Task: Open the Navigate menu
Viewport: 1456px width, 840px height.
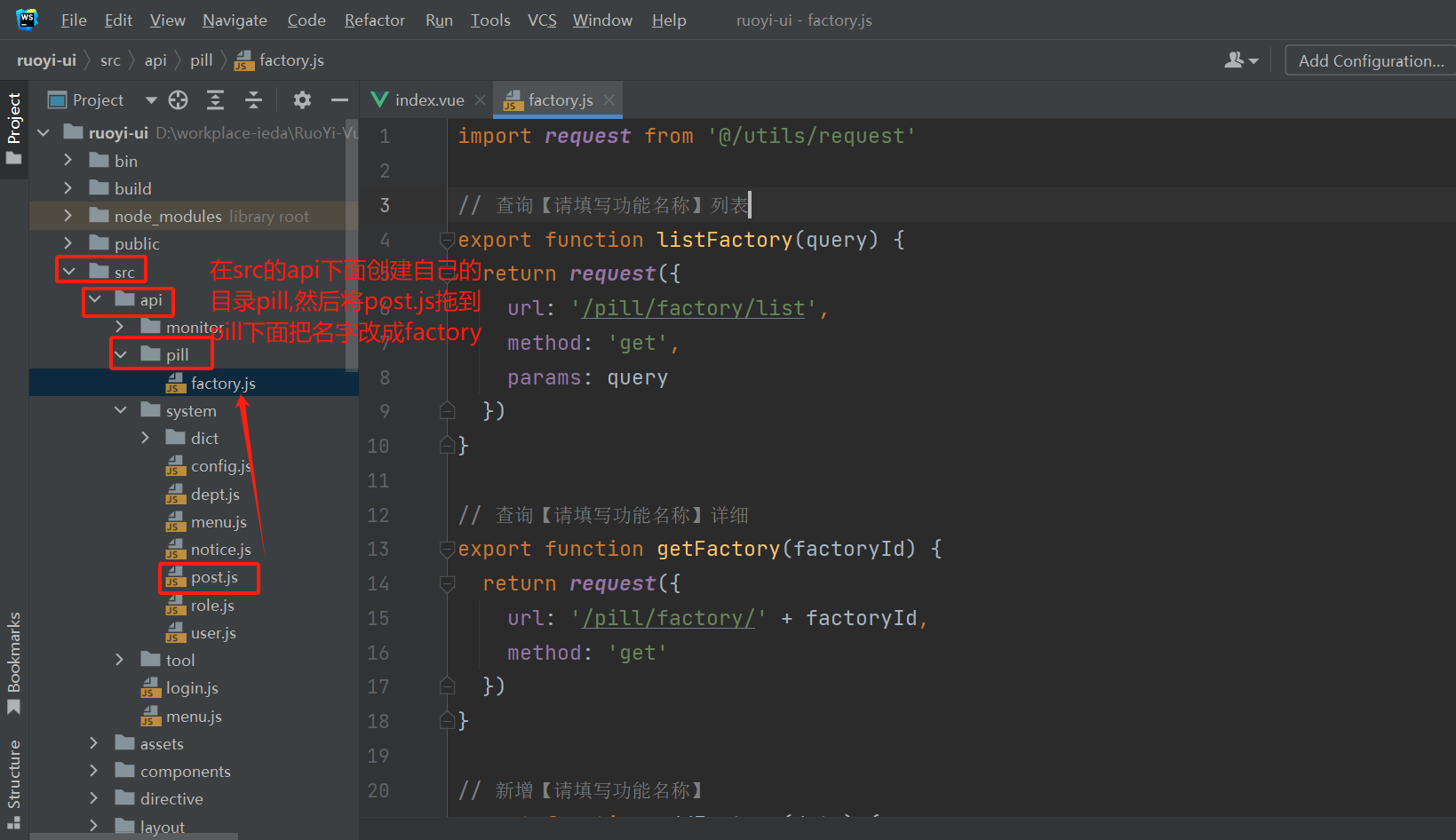Action: [x=235, y=20]
